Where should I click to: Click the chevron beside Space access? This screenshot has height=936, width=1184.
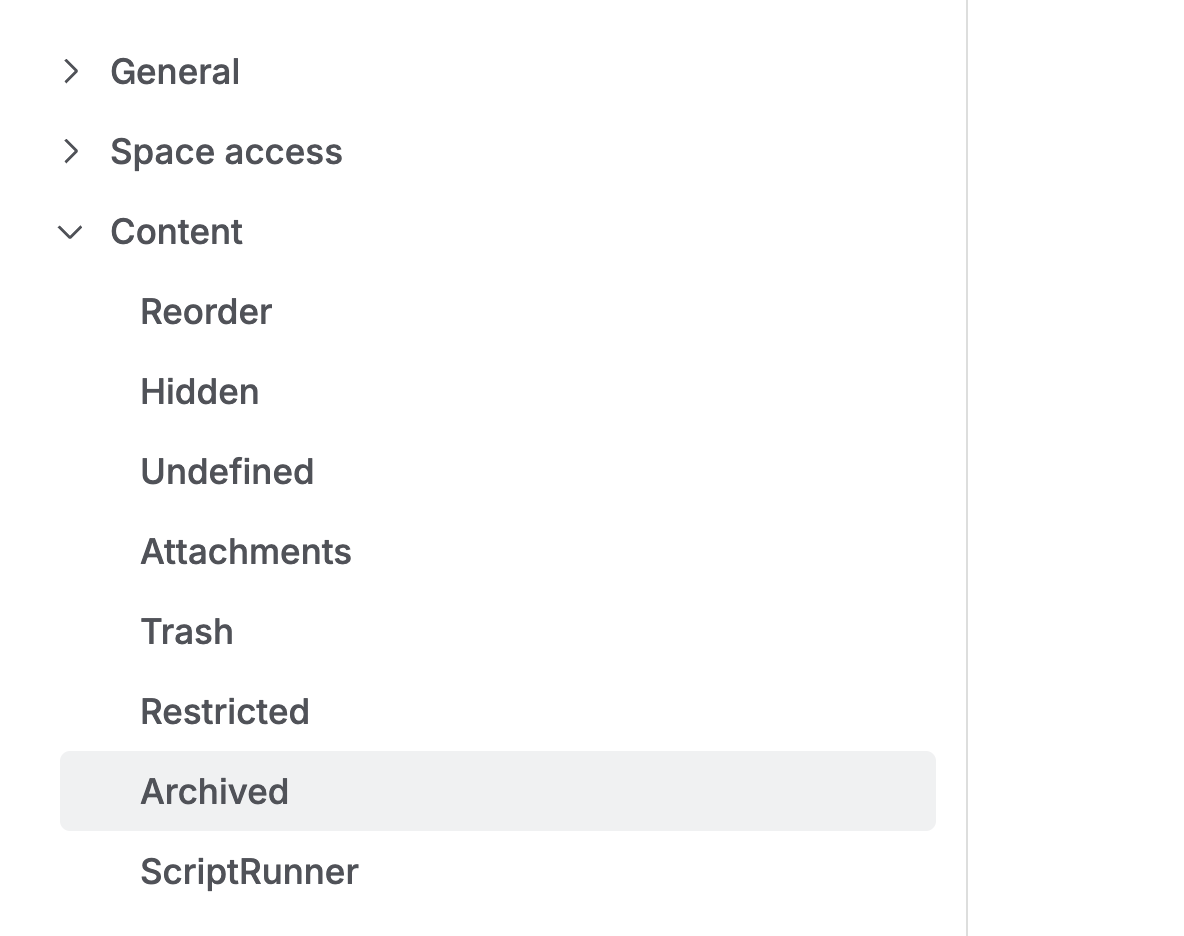tap(70, 151)
